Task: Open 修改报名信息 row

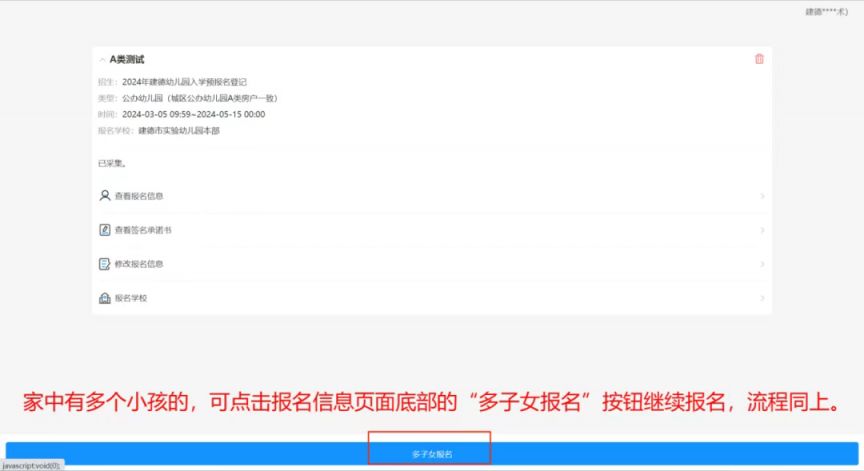Action: tap(431, 264)
